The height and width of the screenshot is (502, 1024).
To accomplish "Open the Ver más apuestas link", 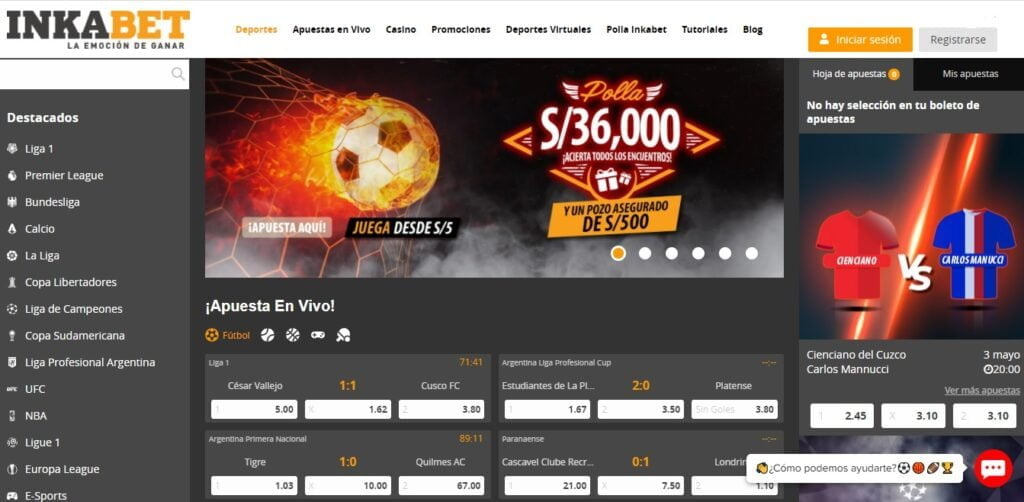I will coord(982,390).
